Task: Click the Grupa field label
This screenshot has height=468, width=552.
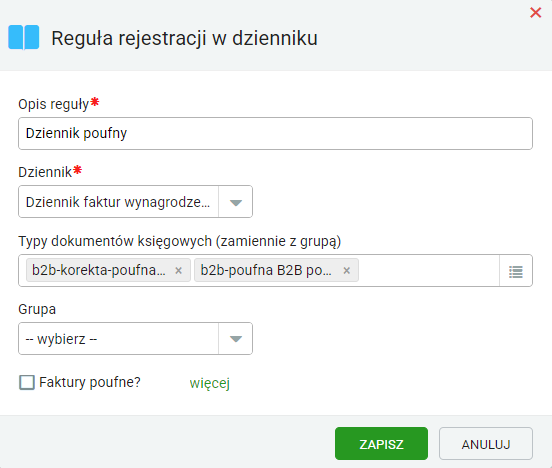Action: tap(37, 309)
